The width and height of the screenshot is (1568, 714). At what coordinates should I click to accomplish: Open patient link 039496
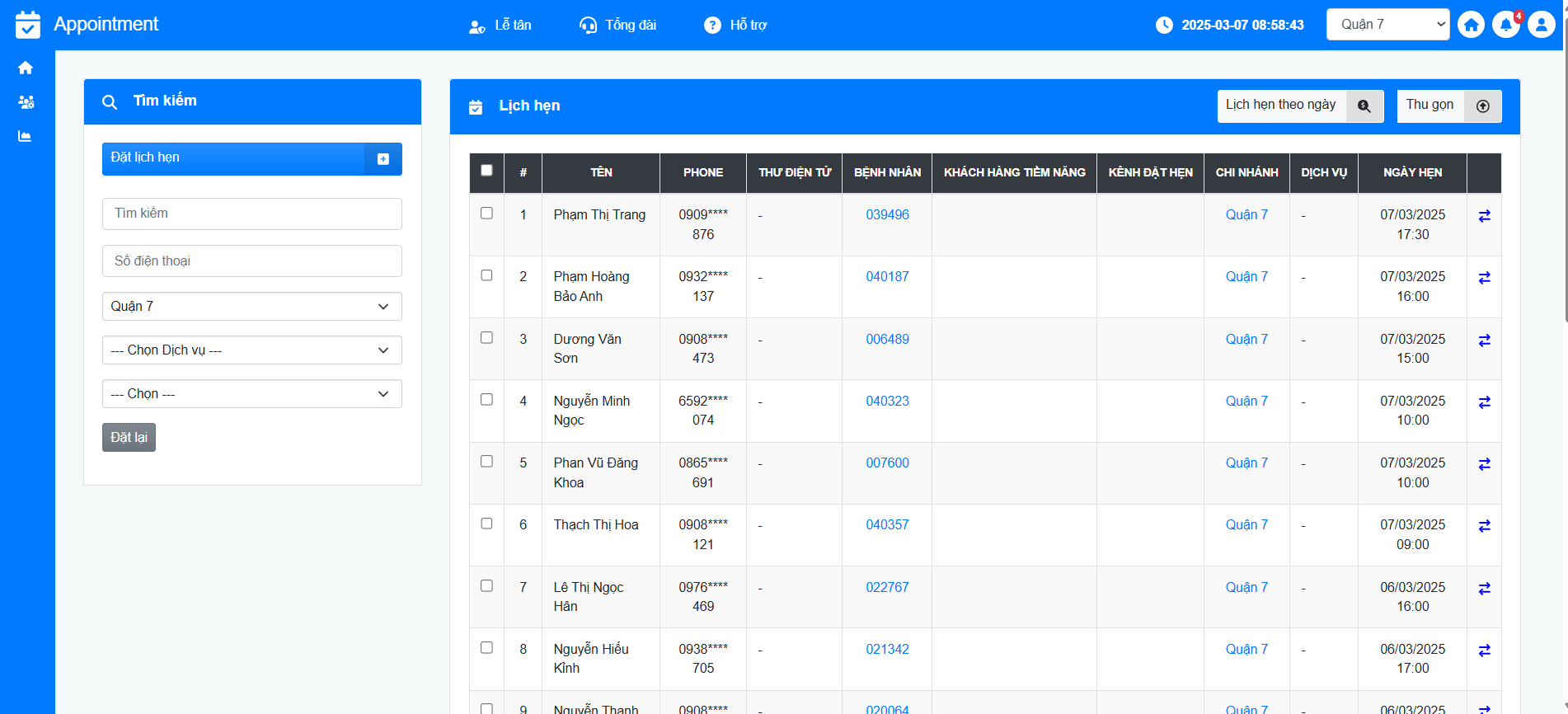point(887,215)
